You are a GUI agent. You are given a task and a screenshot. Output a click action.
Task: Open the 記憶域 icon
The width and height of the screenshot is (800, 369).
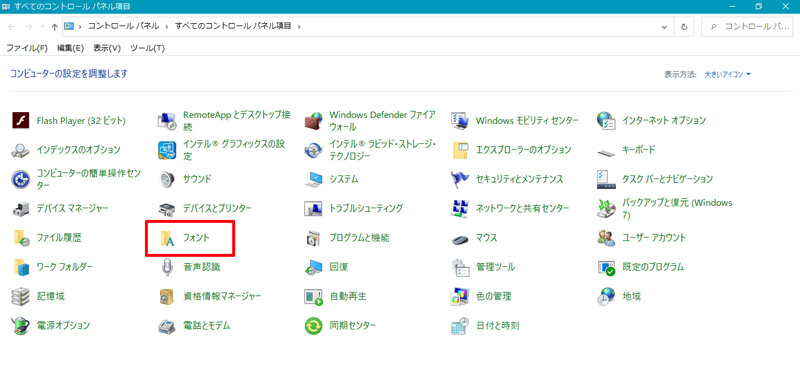pyautogui.click(x=21, y=296)
